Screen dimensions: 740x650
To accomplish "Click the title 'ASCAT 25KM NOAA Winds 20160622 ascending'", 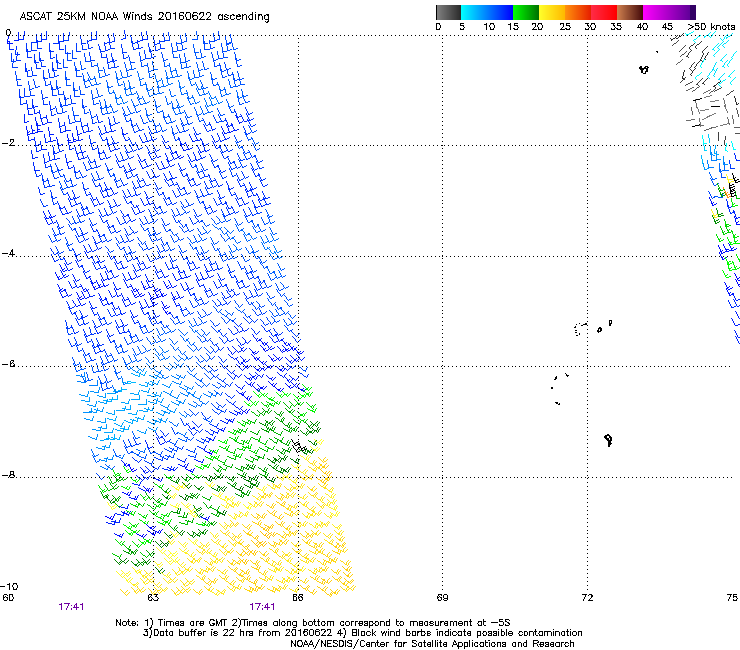I will coord(144,17).
